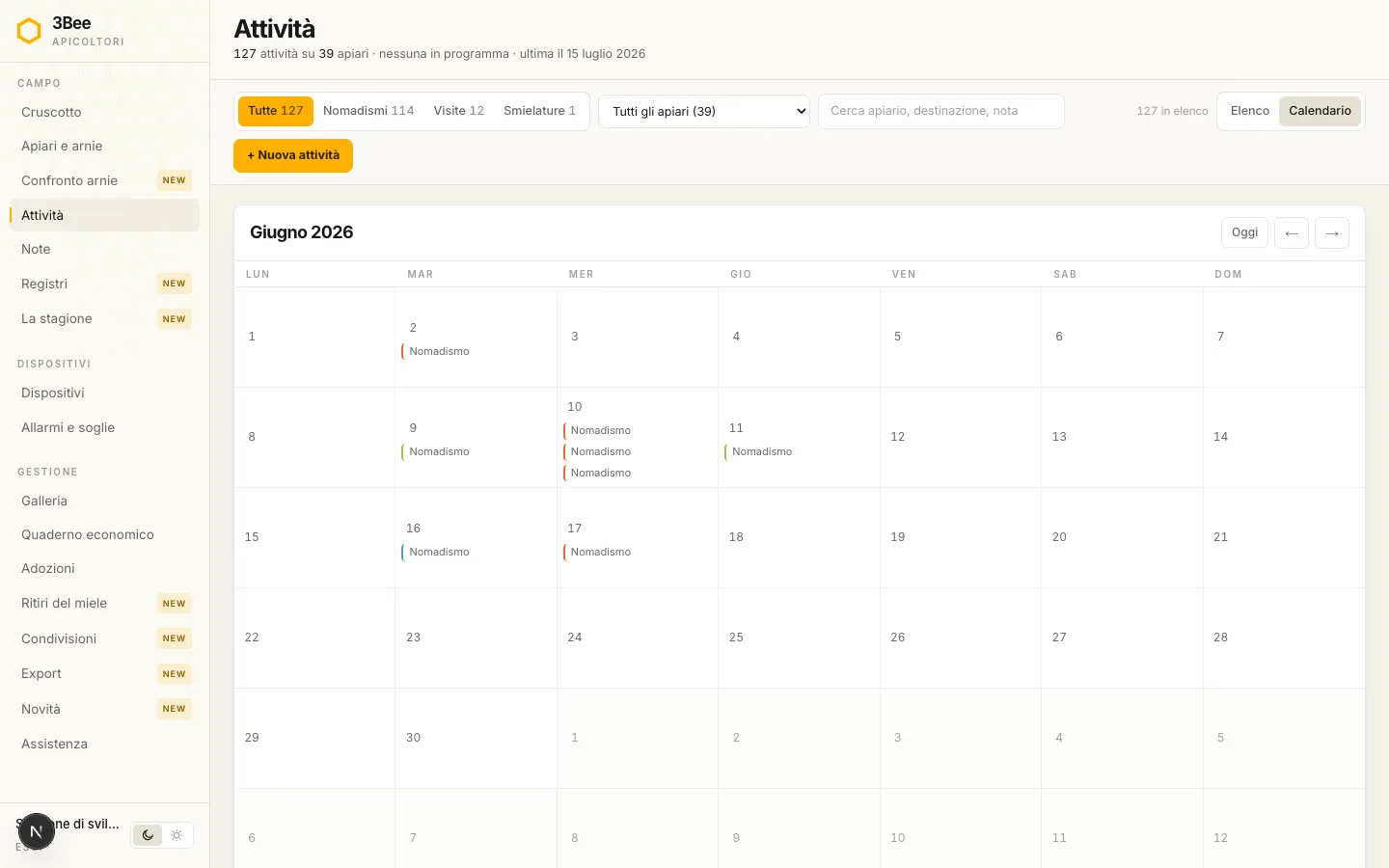
Task: Open Confronto arnie in sidebar
Action: coord(104,180)
